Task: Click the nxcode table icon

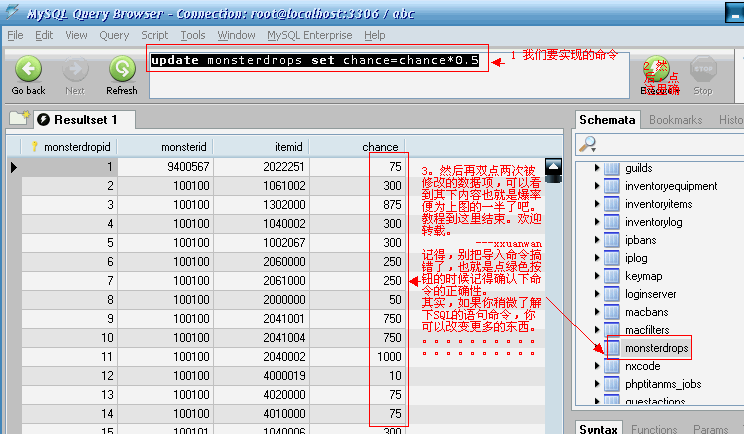Action: (x=612, y=367)
